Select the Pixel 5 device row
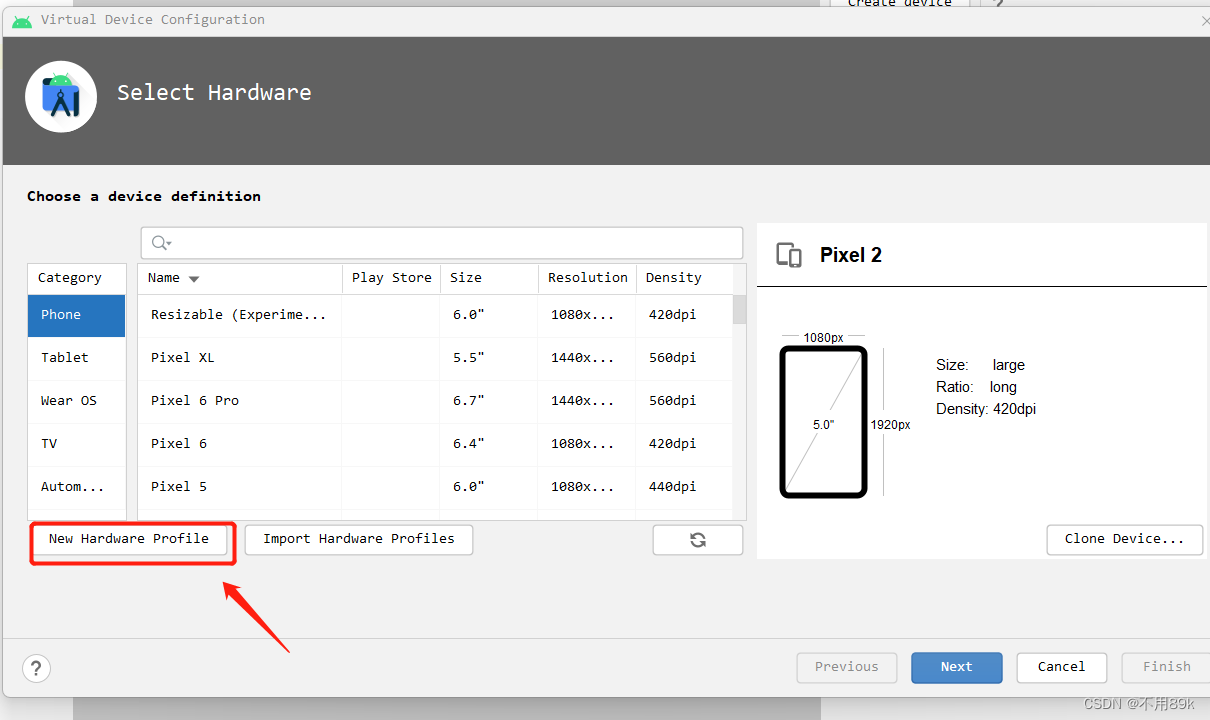This screenshot has height=720, width=1210. point(435,487)
